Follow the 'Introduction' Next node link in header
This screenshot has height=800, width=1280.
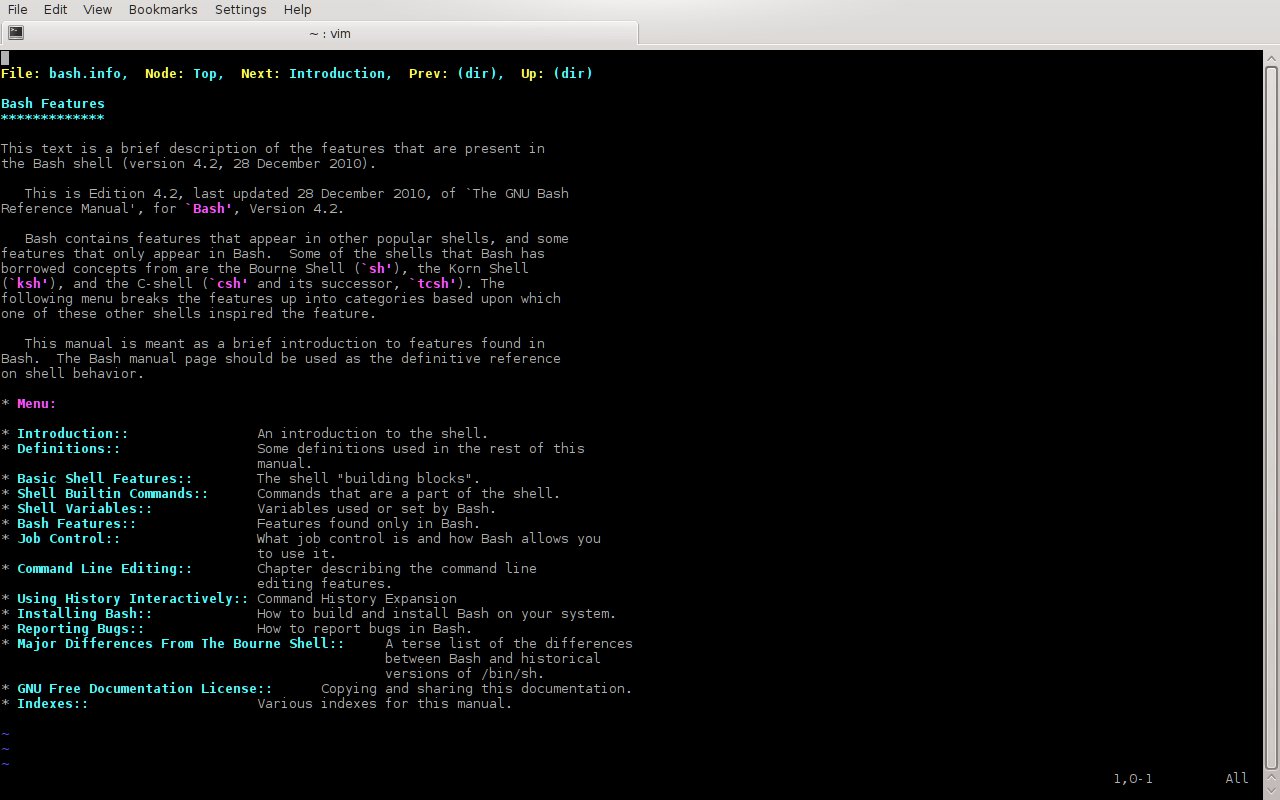[337, 73]
